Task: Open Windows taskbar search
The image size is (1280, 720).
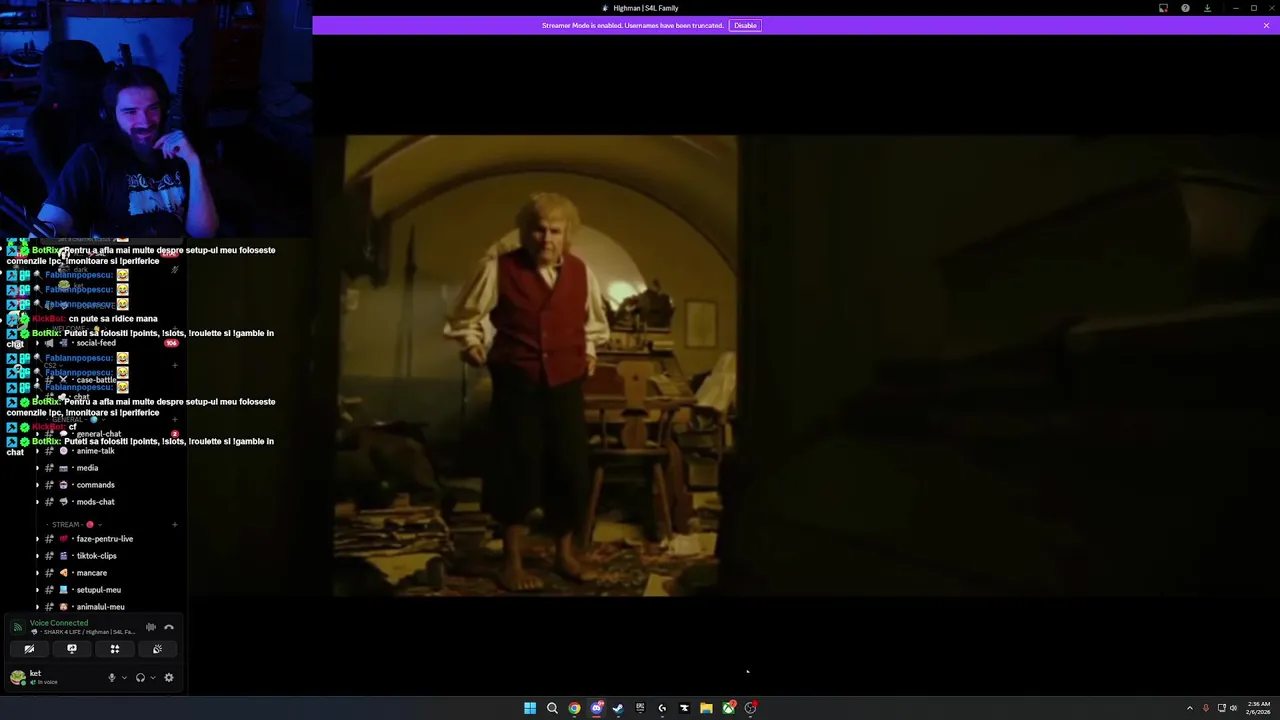Action: pos(552,708)
